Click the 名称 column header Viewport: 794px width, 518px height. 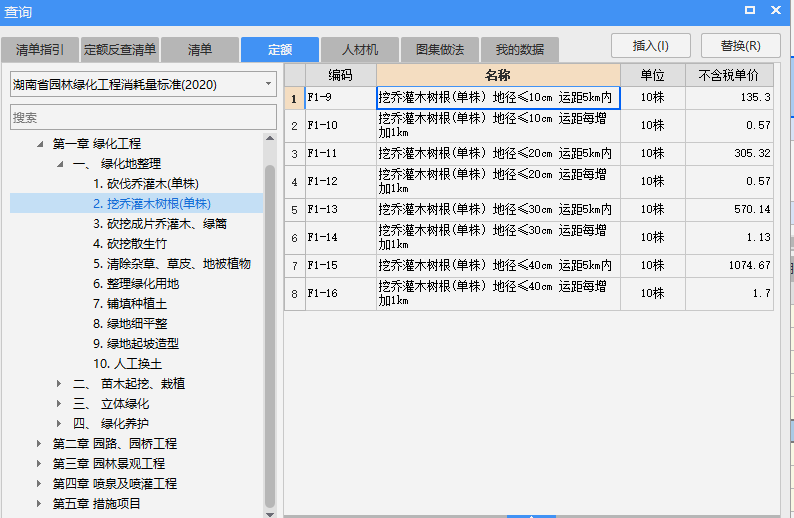(x=498, y=75)
